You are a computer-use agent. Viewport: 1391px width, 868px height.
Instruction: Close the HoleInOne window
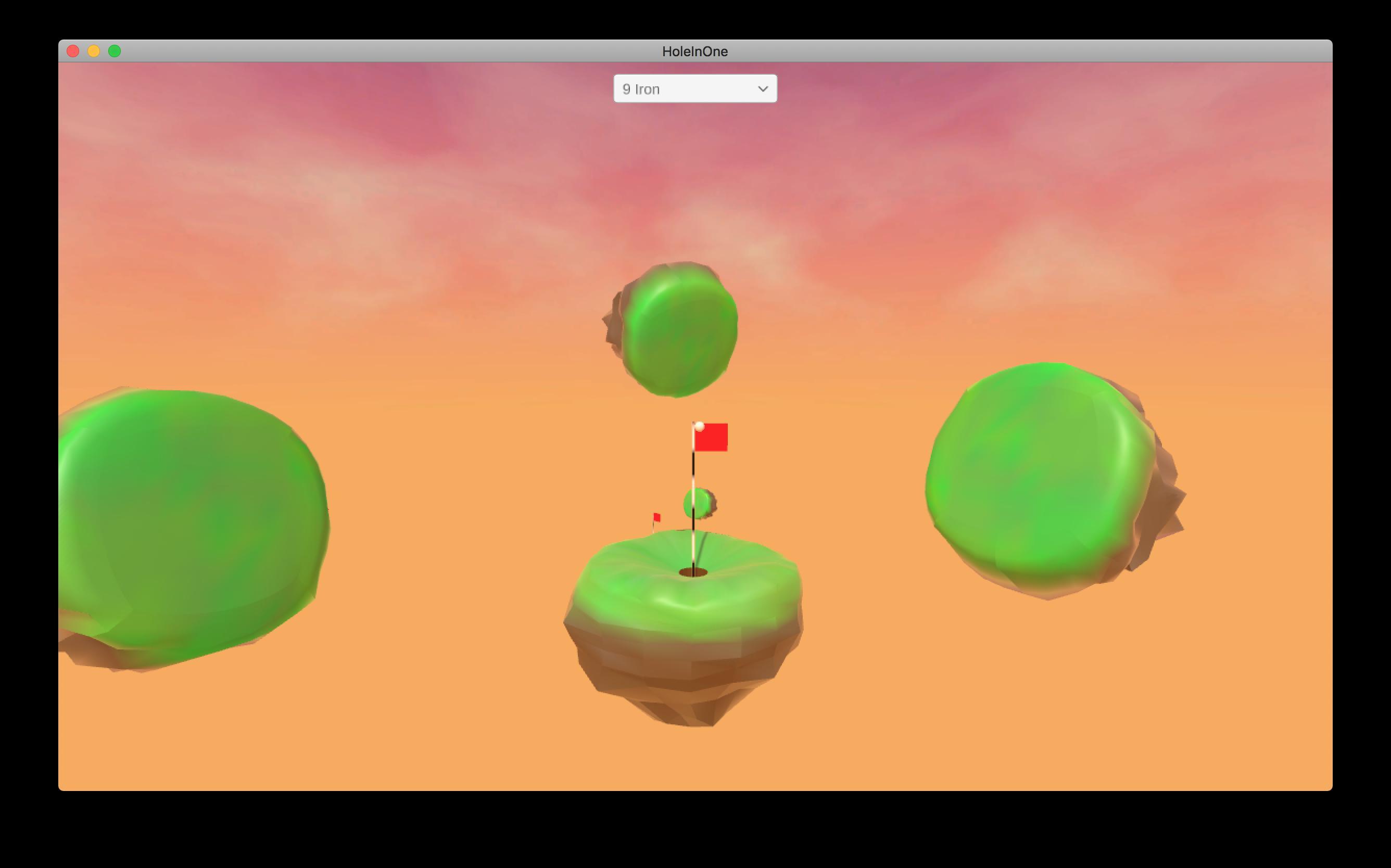click(73, 51)
